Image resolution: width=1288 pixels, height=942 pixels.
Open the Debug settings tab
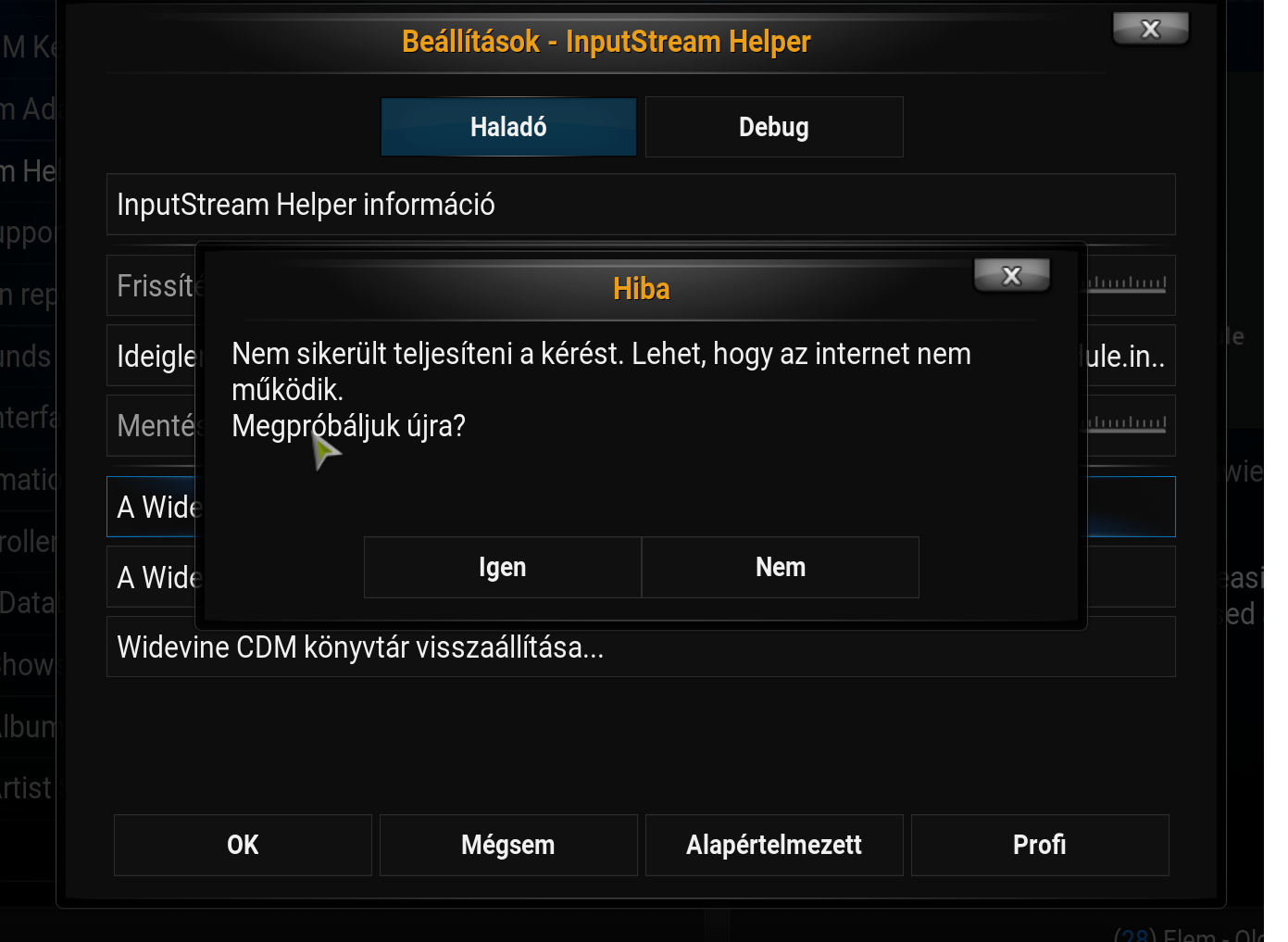774,127
